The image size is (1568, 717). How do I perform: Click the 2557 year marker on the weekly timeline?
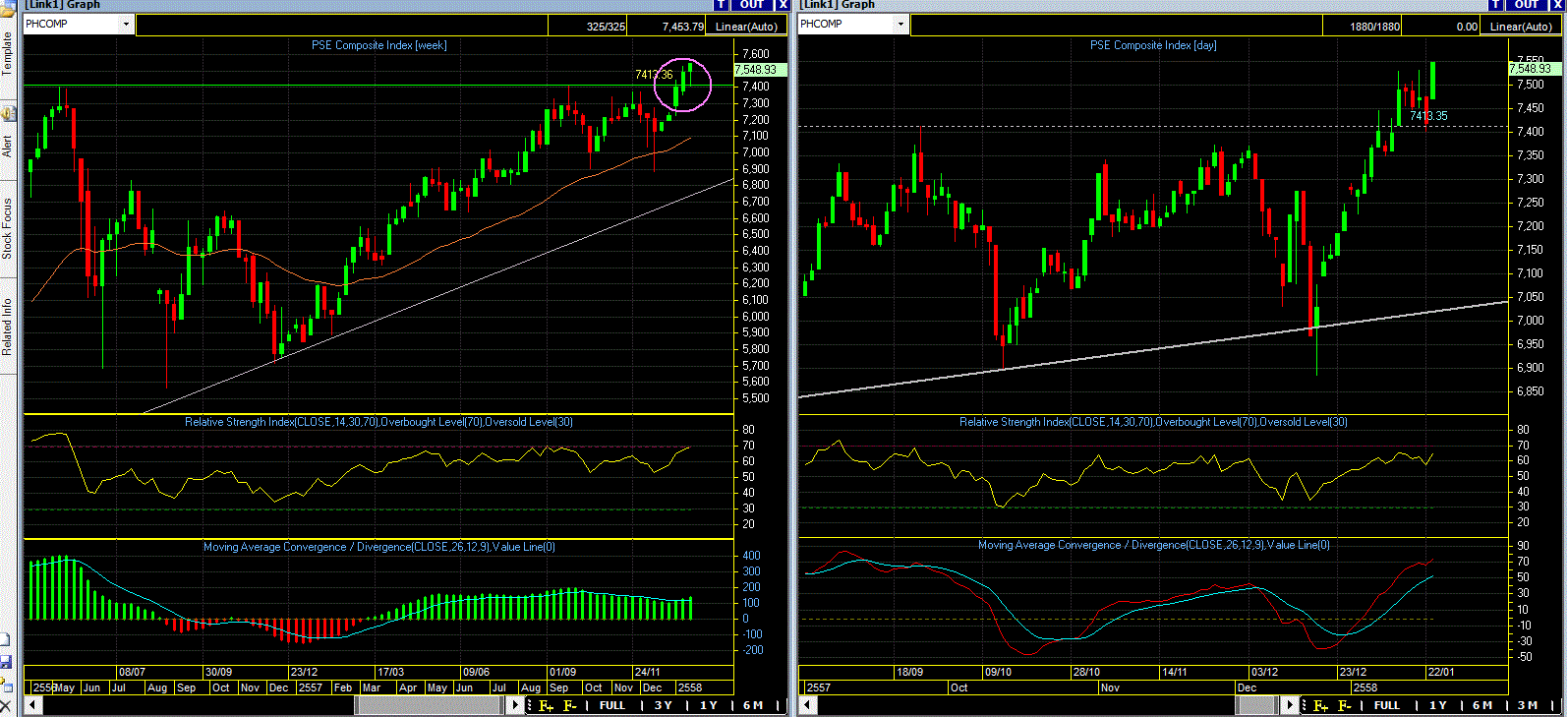tap(310, 688)
